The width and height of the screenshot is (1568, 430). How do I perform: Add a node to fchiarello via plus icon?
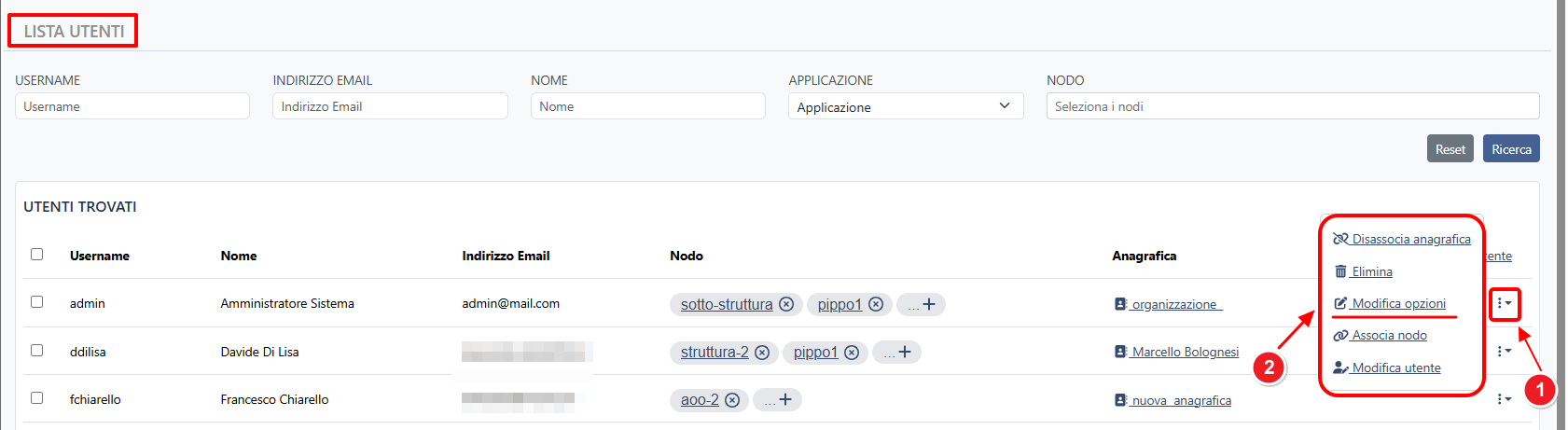tap(785, 400)
